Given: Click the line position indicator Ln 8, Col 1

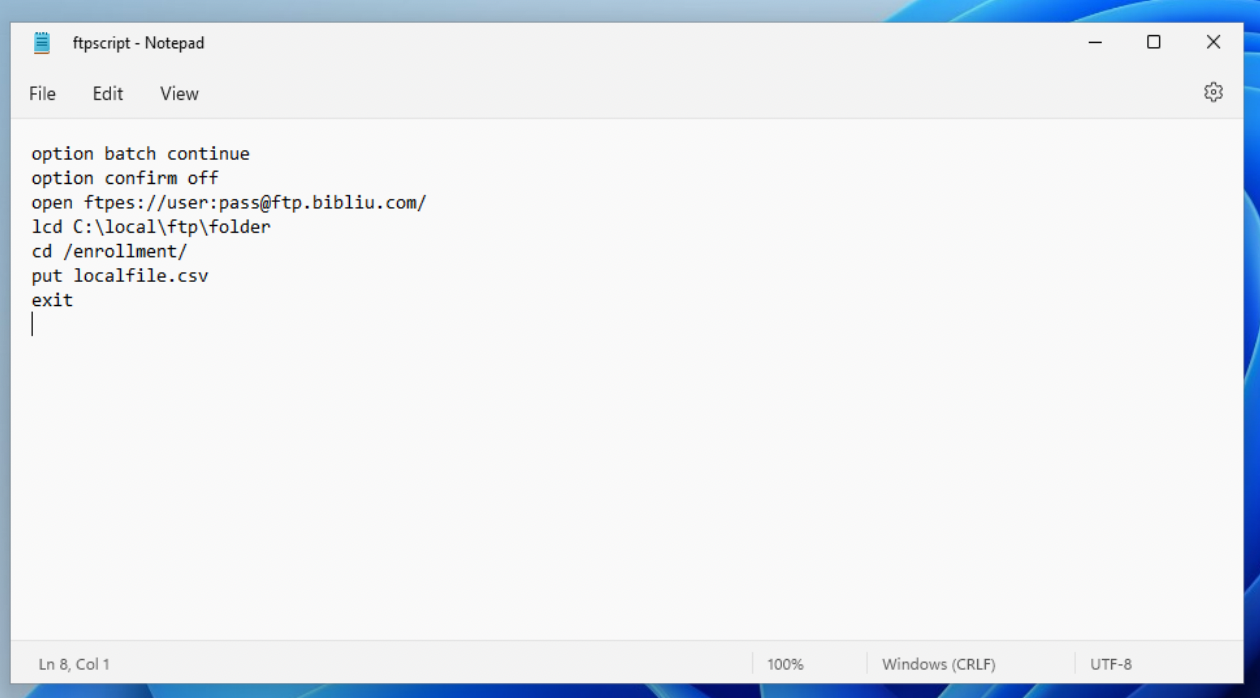Looking at the screenshot, I should click(74, 664).
